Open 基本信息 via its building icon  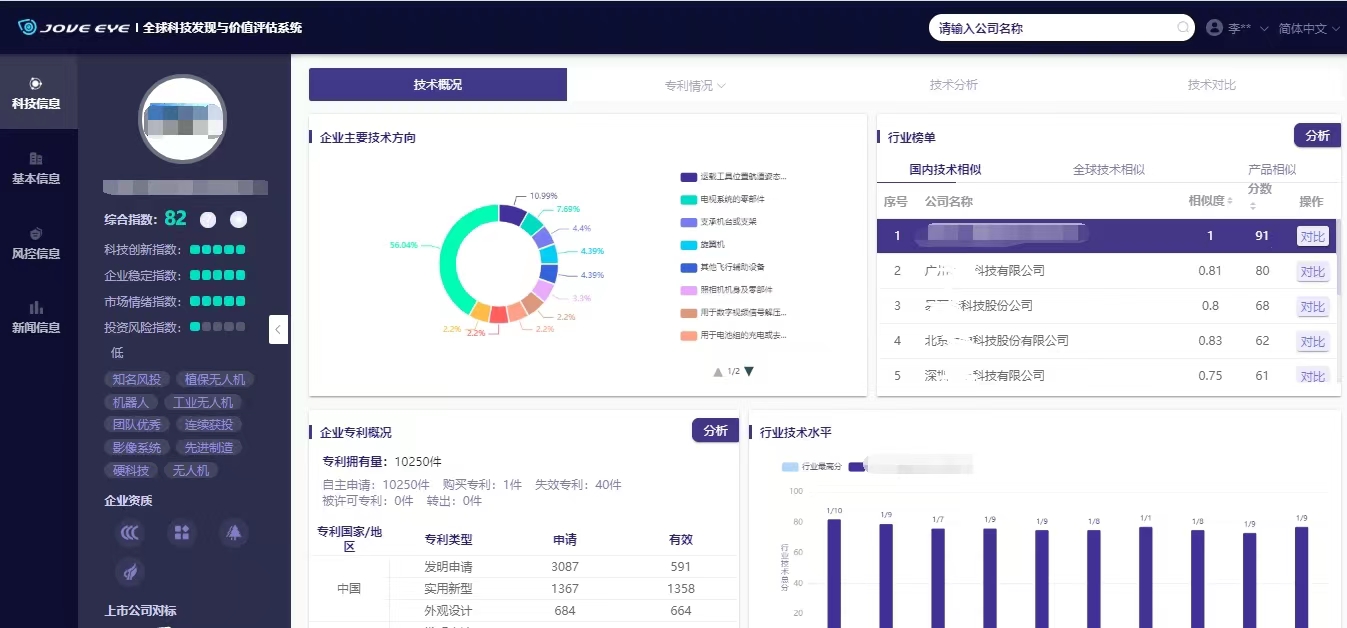pyautogui.click(x=36, y=158)
